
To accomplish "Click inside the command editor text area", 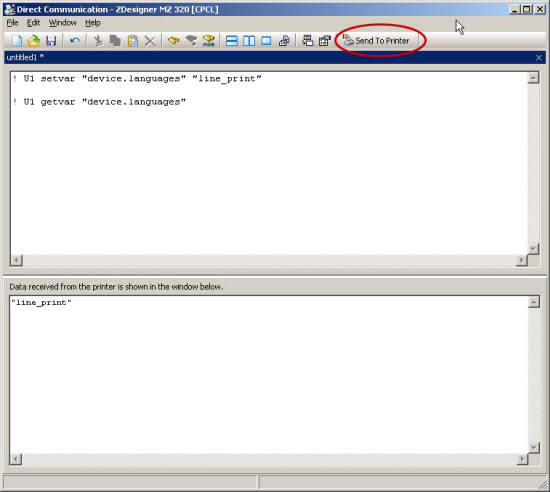I will [268, 163].
